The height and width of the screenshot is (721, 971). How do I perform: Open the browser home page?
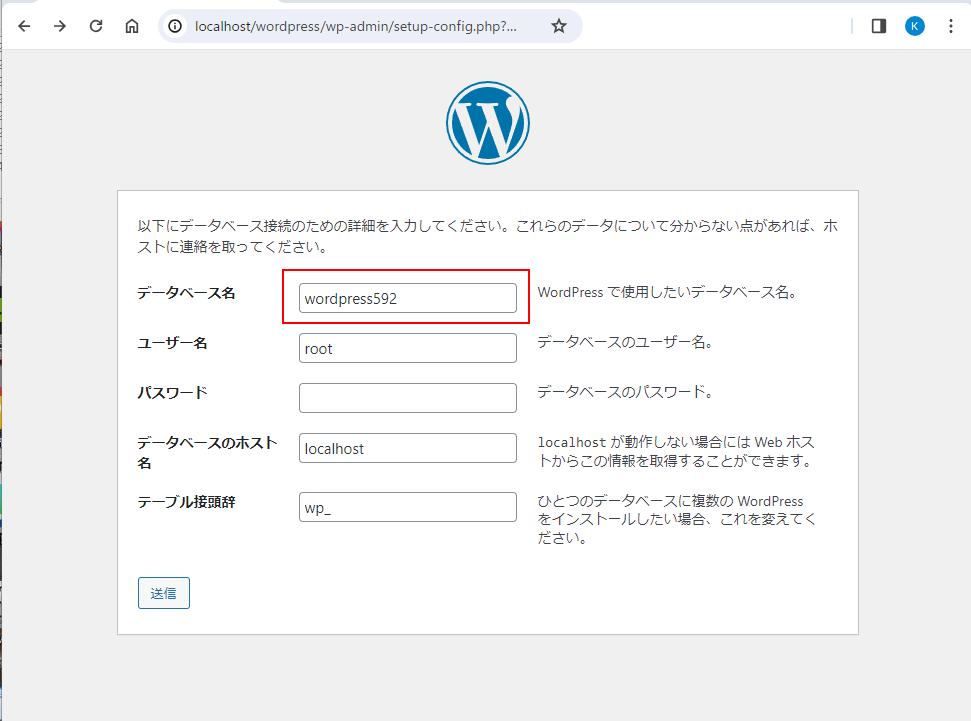(132, 26)
